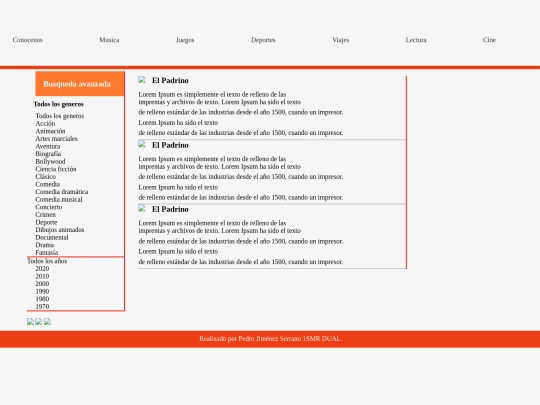This screenshot has height=405, width=540.
Task: Go to the Juegos section
Action: (x=185, y=40)
